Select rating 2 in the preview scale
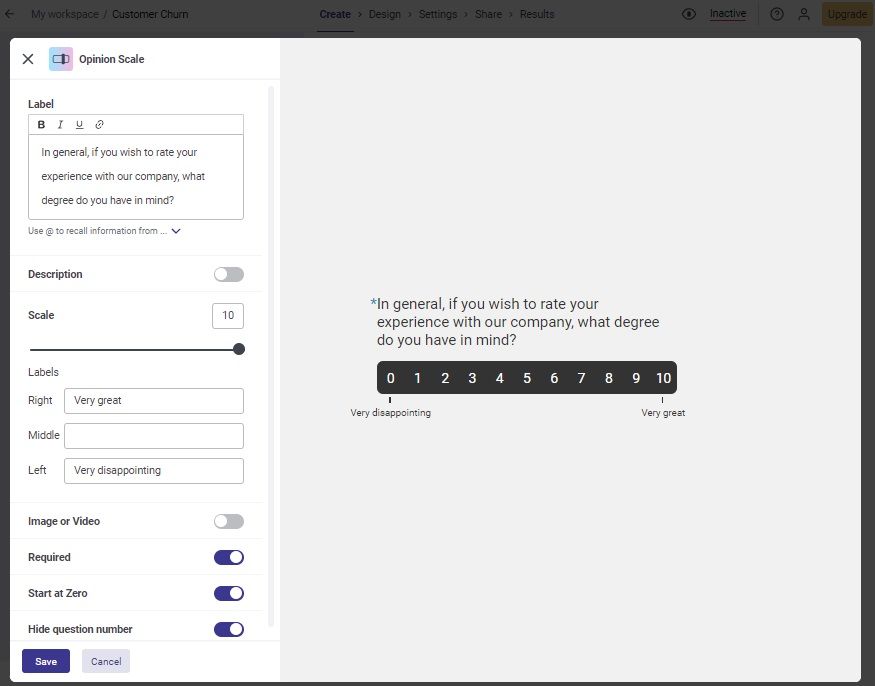 click(x=445, y=378)
